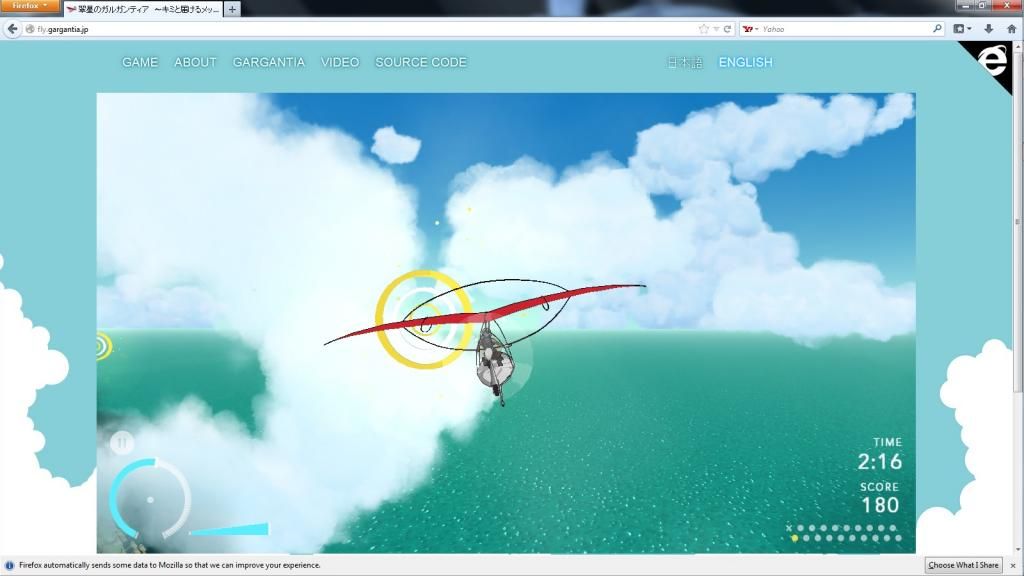The image size is (1024, 576).
Task: Open the Firefox downloads arrow icon
Action: point(988,29)
